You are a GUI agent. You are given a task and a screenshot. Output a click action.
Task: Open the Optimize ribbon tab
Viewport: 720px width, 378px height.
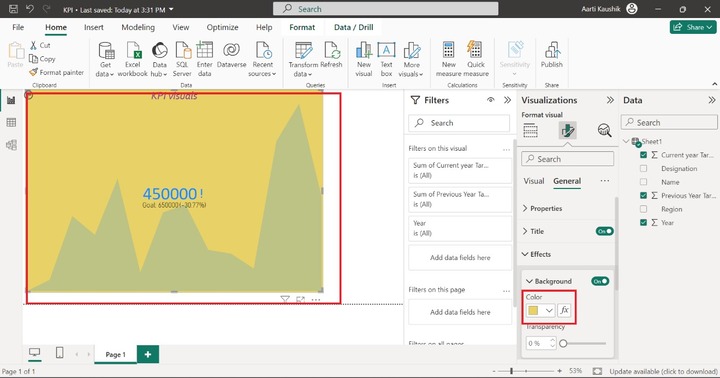[x=222, y=27]
